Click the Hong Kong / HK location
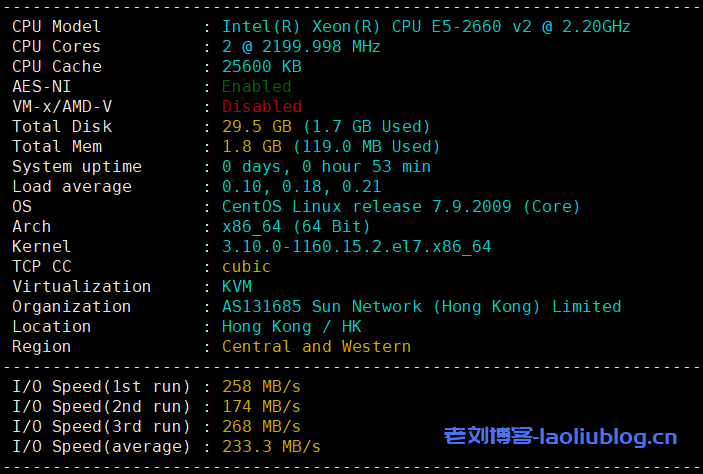 point(291,327)
